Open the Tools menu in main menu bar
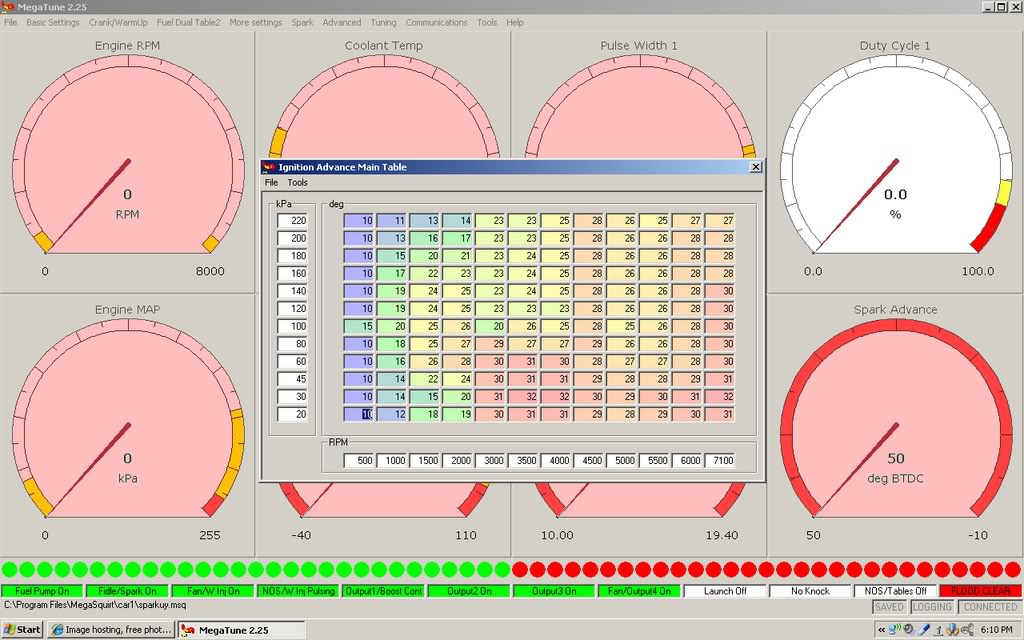The width and height of the screenshot is (1024, 640). [x=487, y=22]
